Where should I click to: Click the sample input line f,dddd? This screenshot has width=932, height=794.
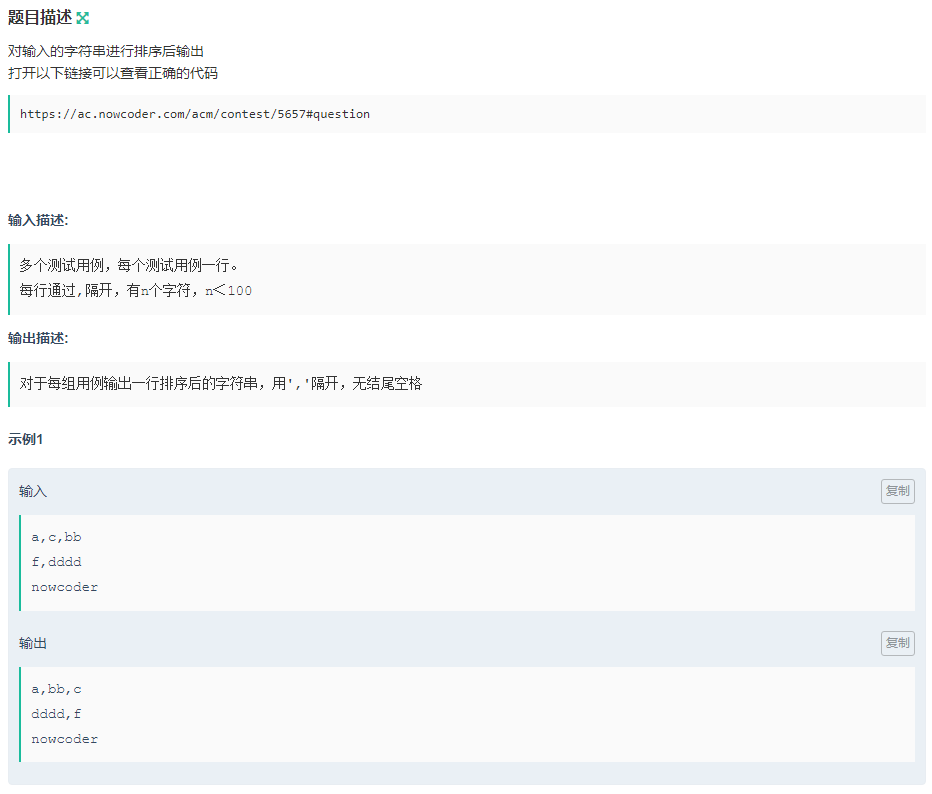tap(56, 562)
